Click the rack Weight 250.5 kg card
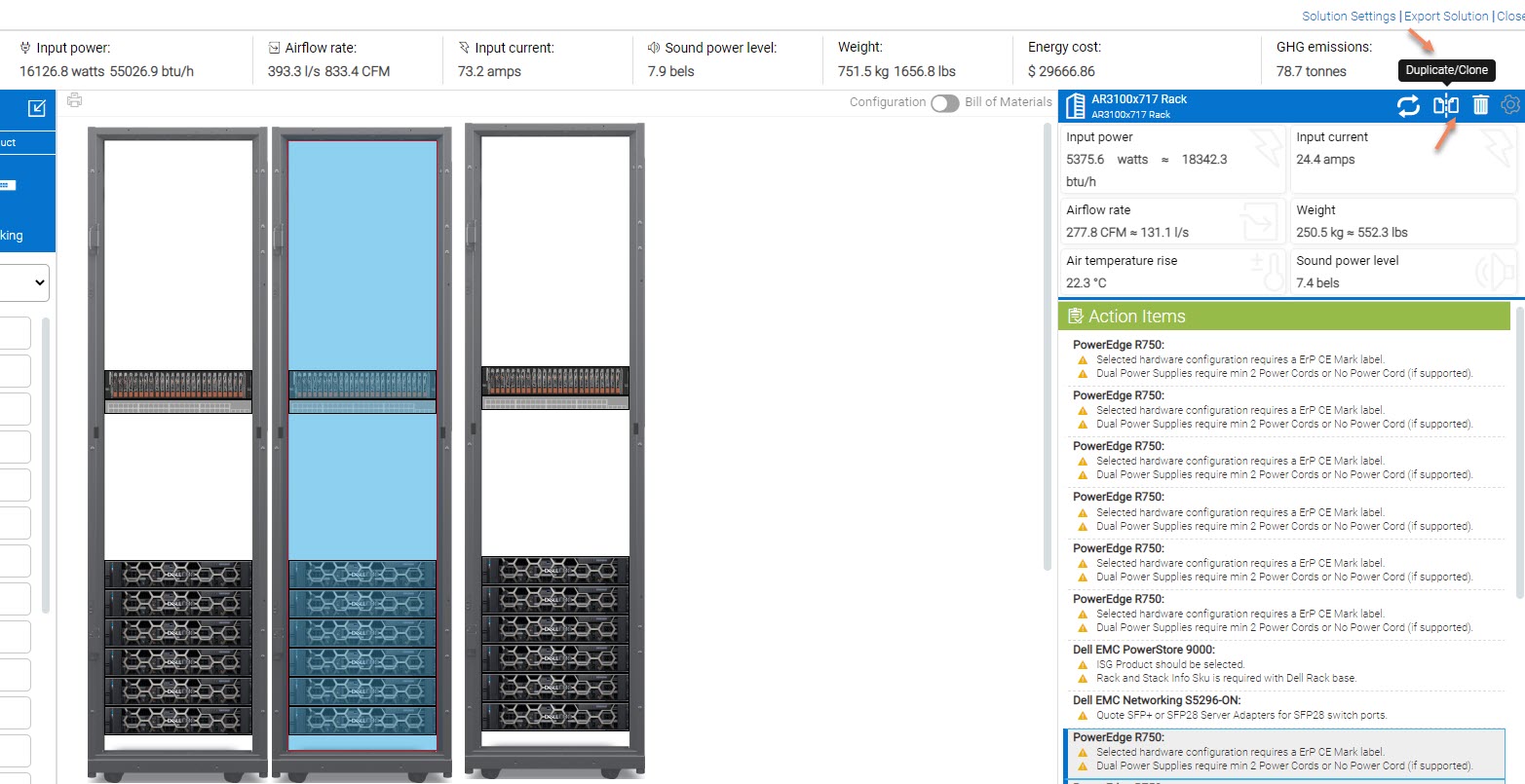 tap(1403, 221)
